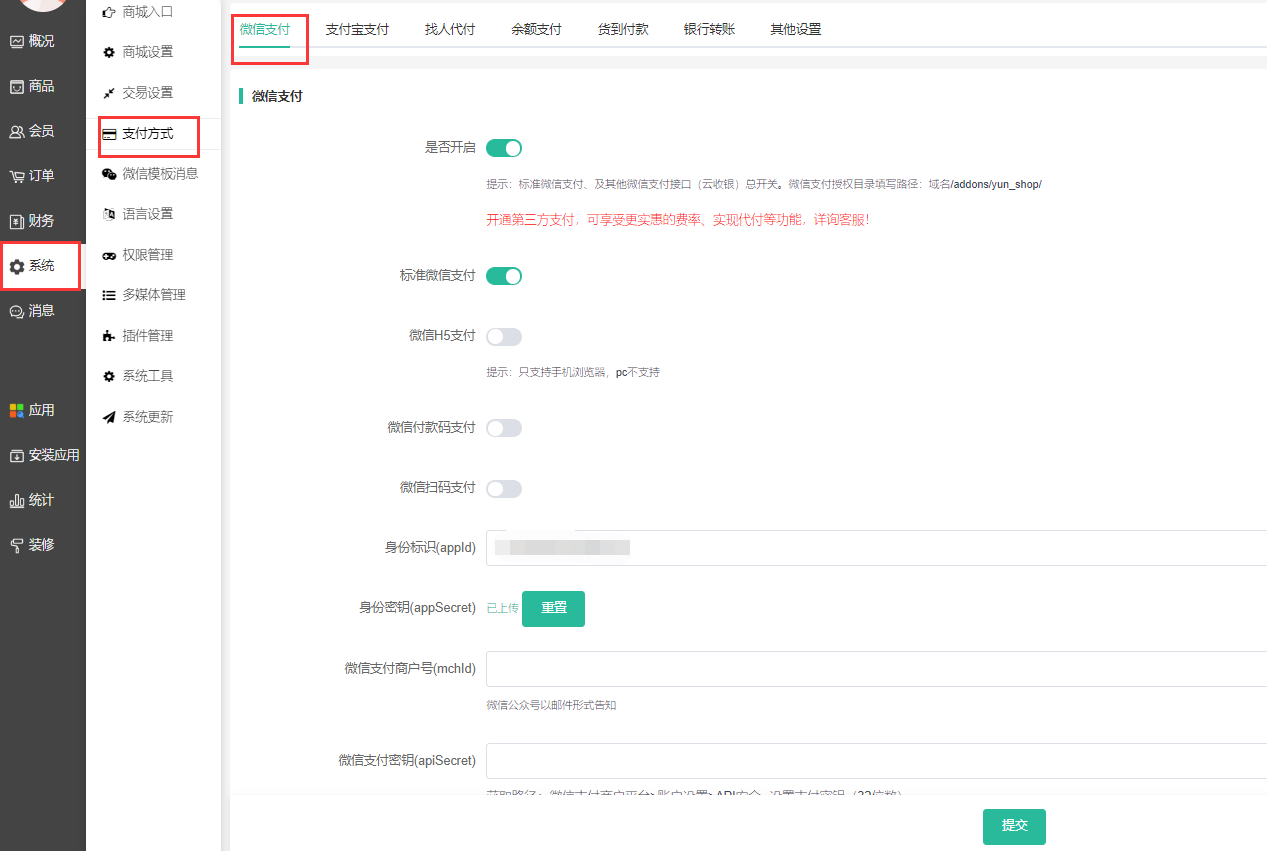The image size is (1267, 851).
Task: Turn off the 是否开启 switch
Action: (x=504, y=148)
